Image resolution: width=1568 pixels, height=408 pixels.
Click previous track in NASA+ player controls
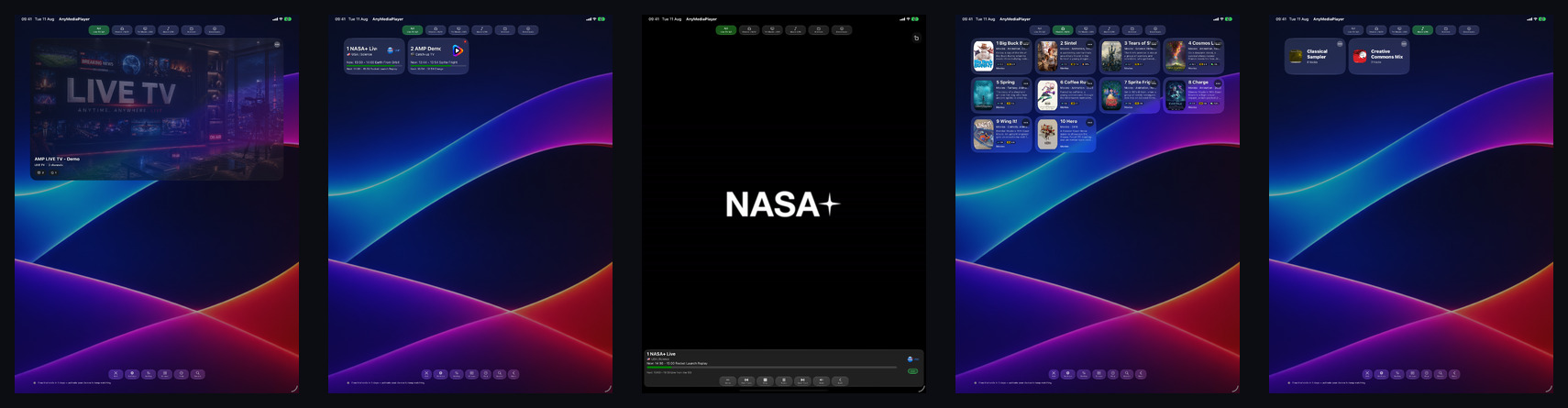pyautogui.click(x=746, y=380)
